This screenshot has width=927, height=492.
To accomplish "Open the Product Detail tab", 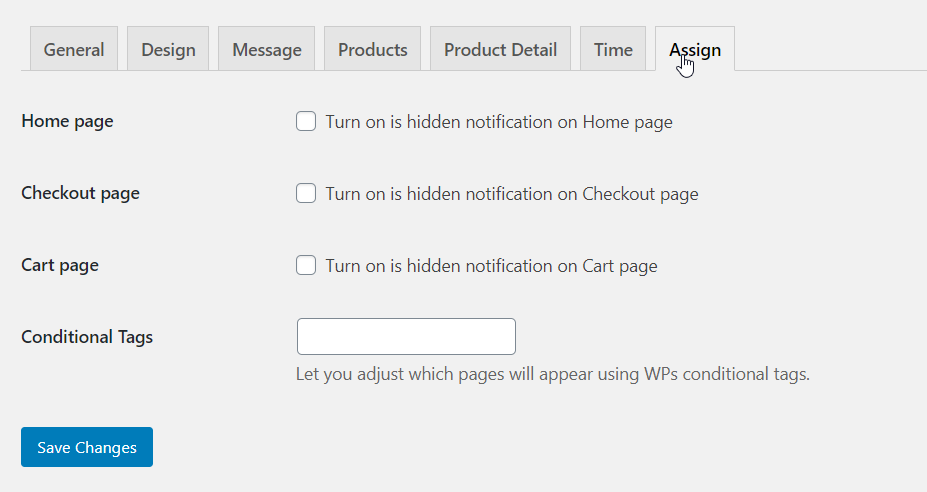I will click(x=500, y=49).
